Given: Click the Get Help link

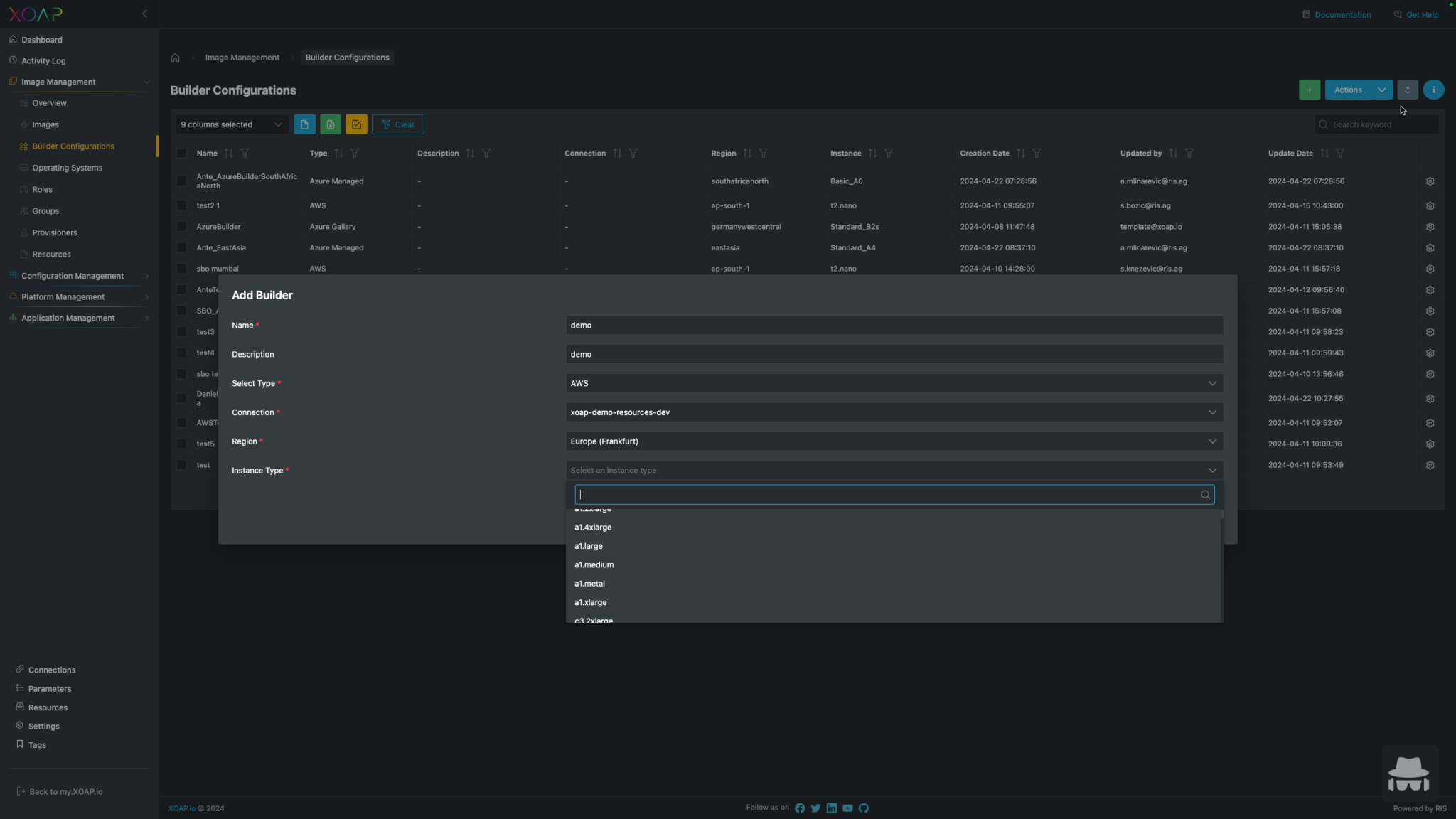Looking at the screenshot, I should coord(1416,14).
